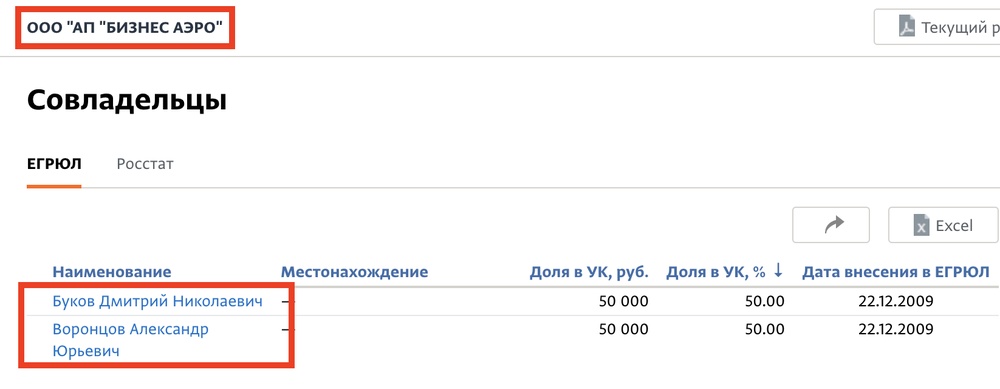
Task: Sort by Дата внесения в ЕГРЮЛ header
Action: point(895,272)
